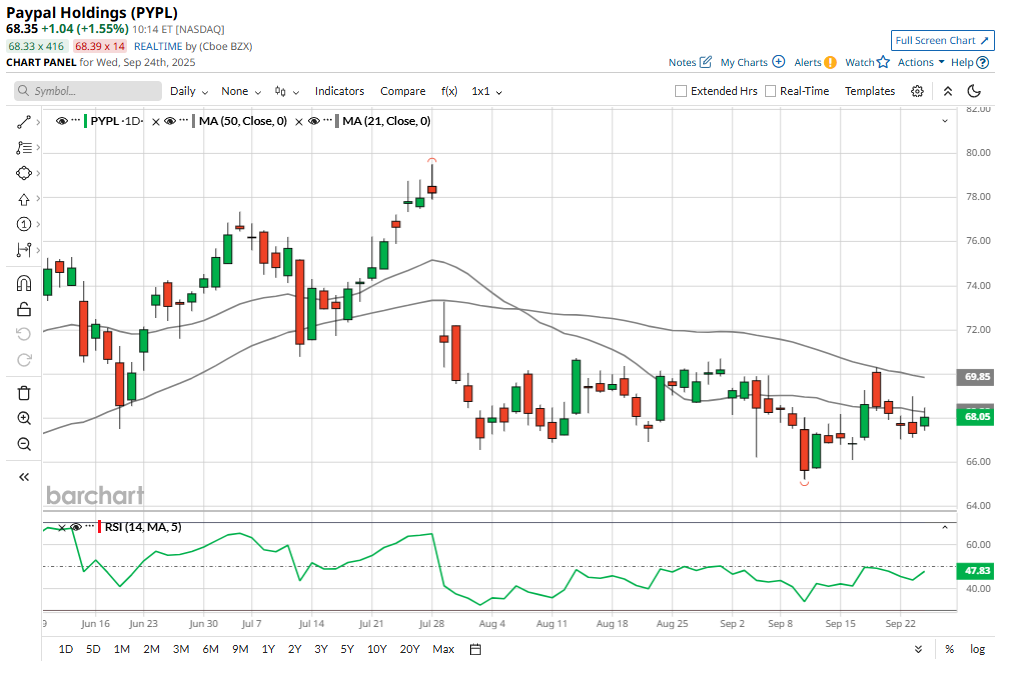
Task: Hide the MA (21, Close, 0) line
Action: coord(314,121)
